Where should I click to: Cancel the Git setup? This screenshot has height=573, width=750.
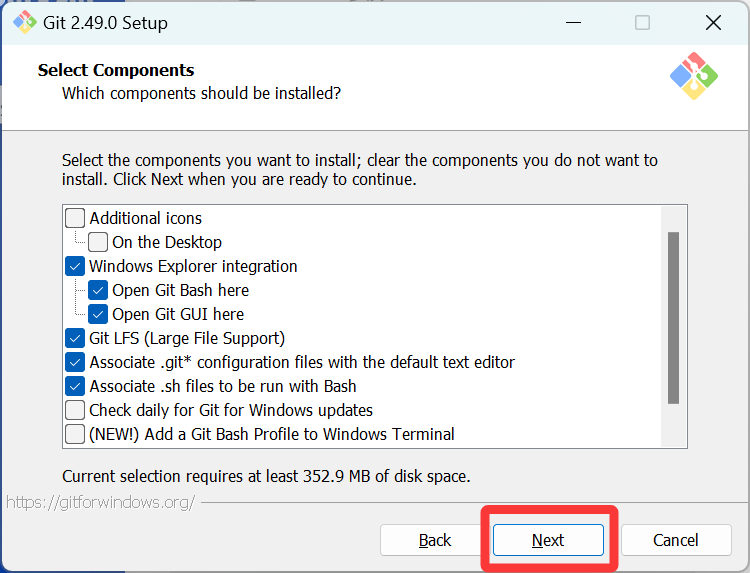click(x=676, y=540)
